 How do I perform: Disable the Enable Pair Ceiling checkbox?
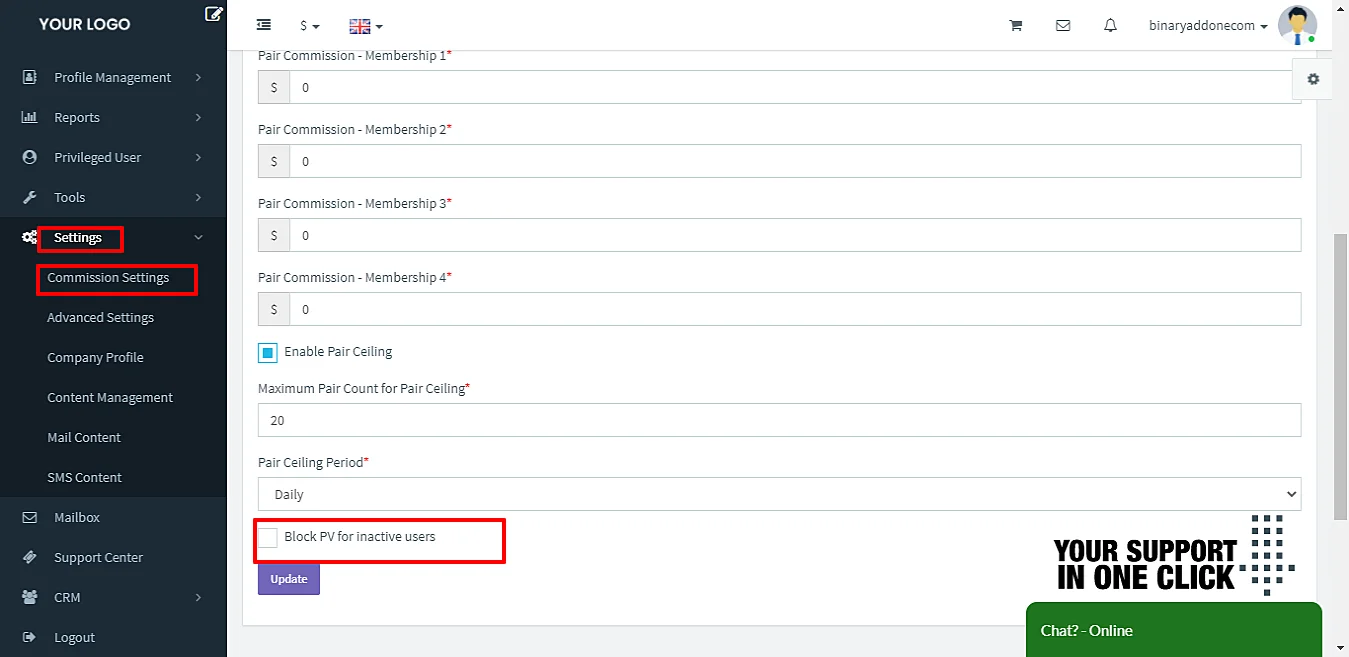[268, 353]
